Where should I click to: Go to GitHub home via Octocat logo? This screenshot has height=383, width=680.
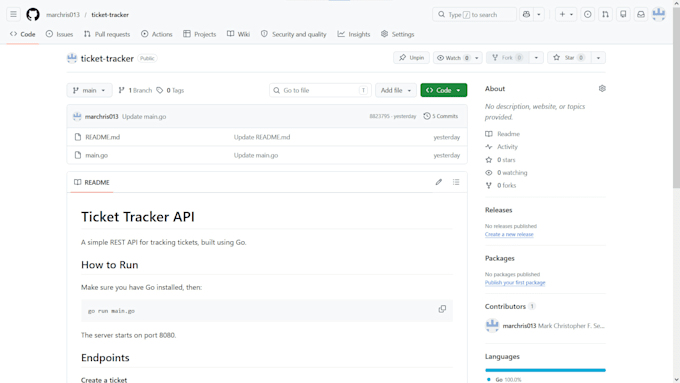(x=33, y=14)
